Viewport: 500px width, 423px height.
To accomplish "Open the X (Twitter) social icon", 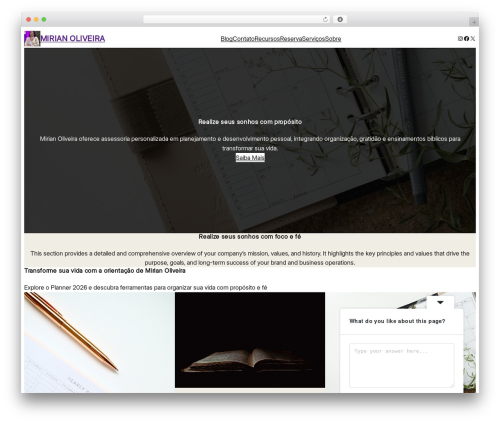I will pyautogui.click(x=473, y=39).
